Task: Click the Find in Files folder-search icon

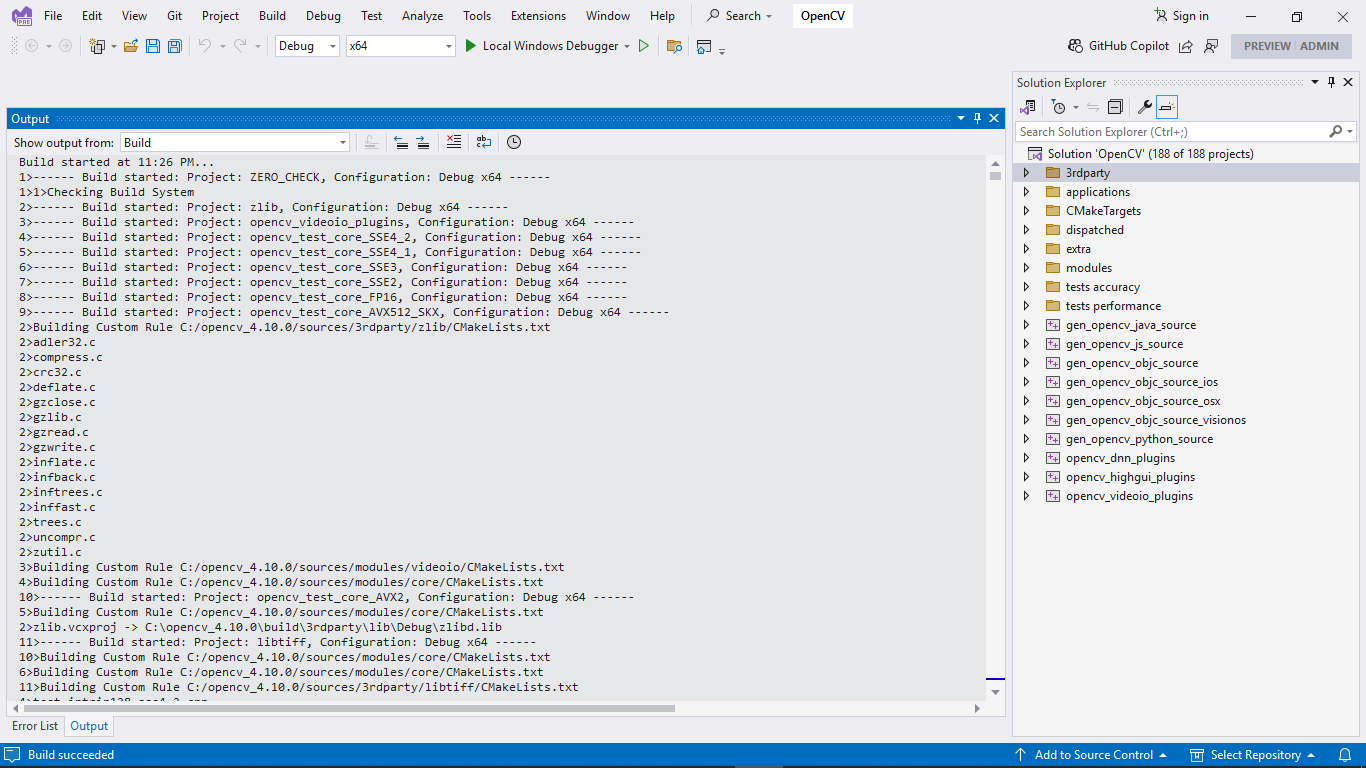Action: click(675, 46)
